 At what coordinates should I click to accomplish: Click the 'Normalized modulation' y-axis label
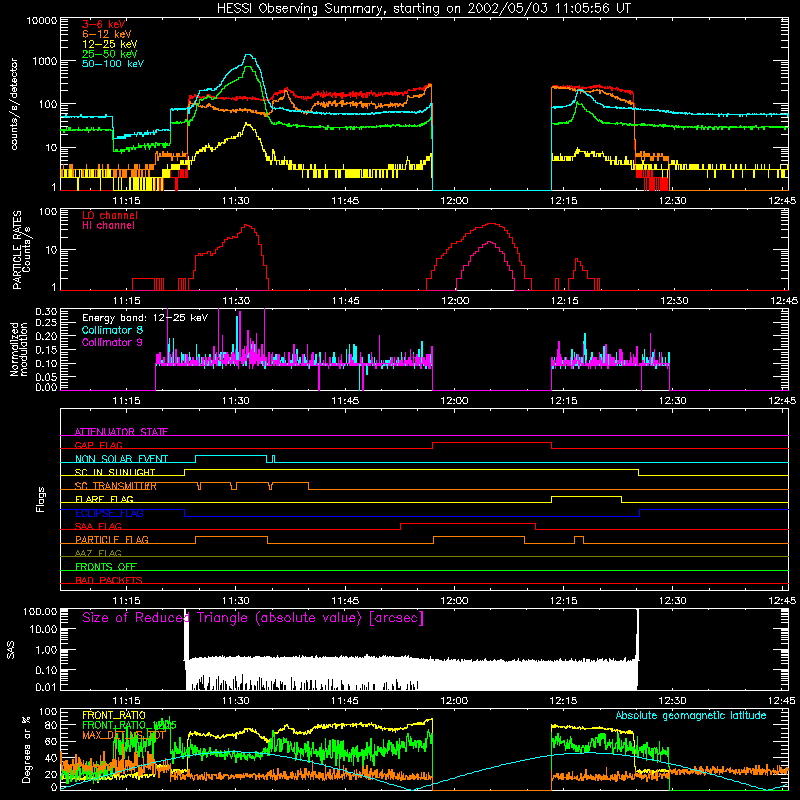19,349
